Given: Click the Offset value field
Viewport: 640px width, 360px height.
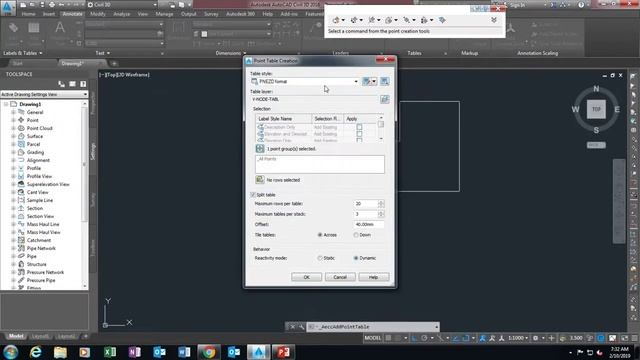Looking at the screenshot, I should (369, 224).
